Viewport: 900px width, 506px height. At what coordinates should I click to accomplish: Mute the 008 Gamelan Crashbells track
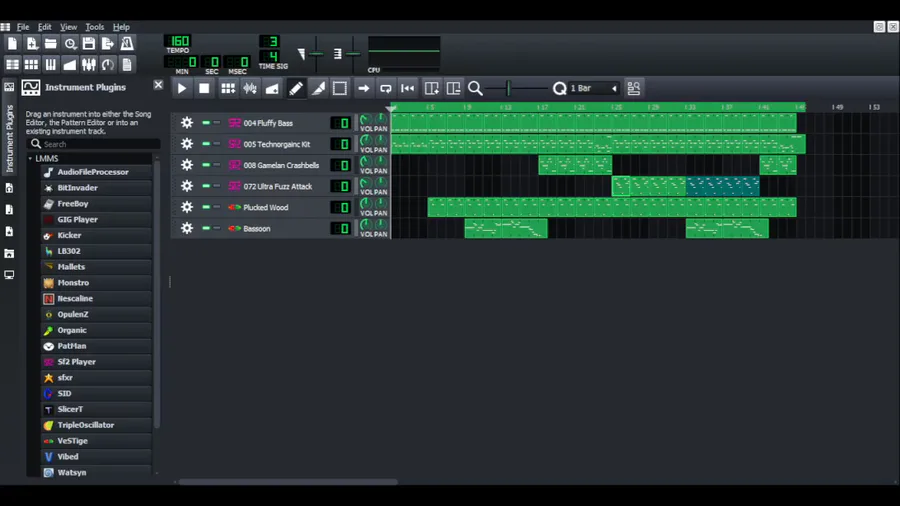coord(205,165)
